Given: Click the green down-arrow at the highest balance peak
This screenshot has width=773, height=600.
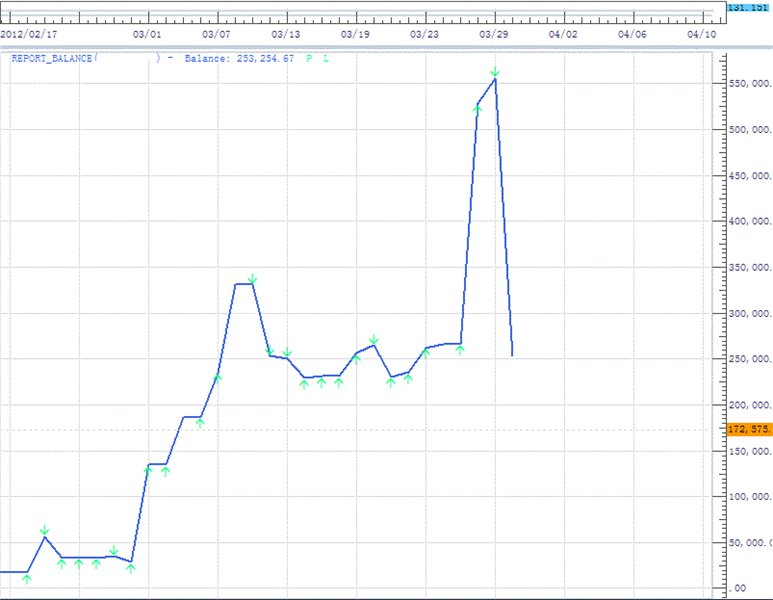Looking at the screenshot, I should coord(495,72).
